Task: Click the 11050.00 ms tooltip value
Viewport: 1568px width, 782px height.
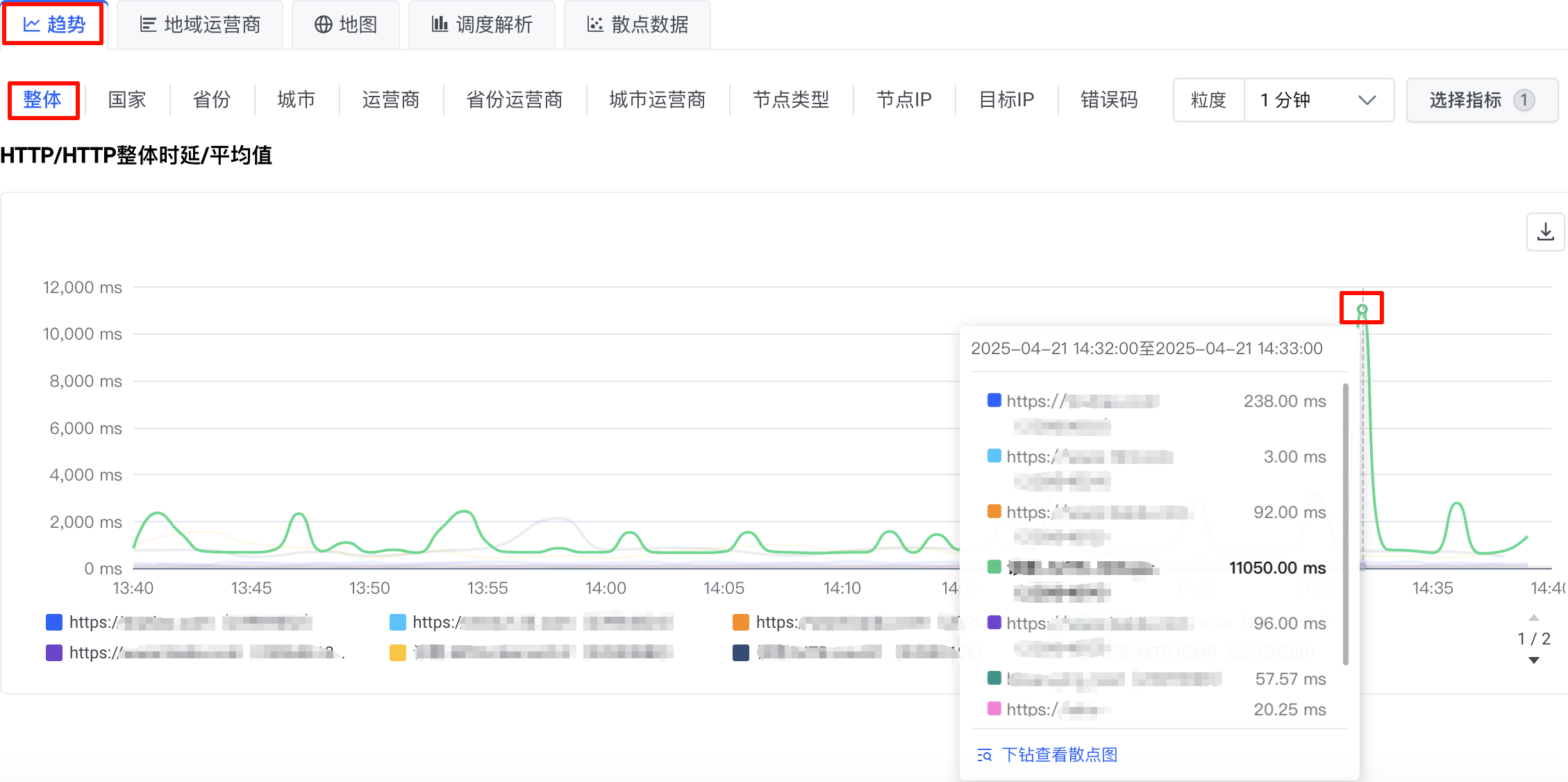Action: click(x=1277, y=568)
